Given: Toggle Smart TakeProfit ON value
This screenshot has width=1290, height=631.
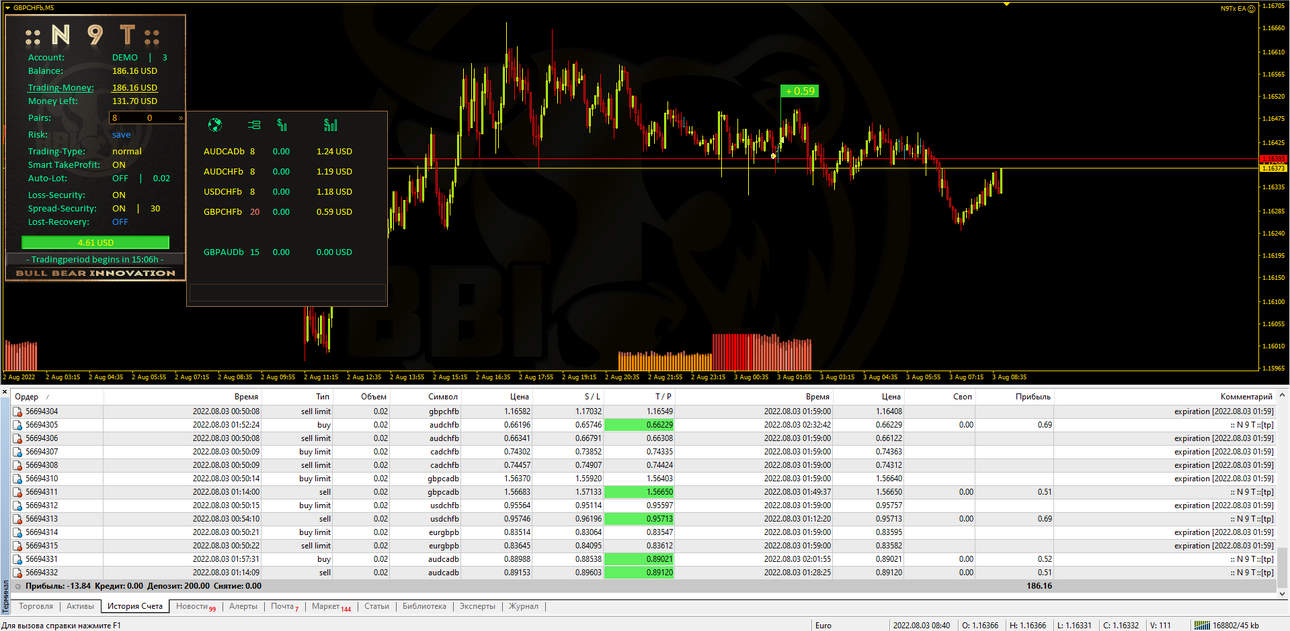Looking at the screenshot, I should click(119, 165).
